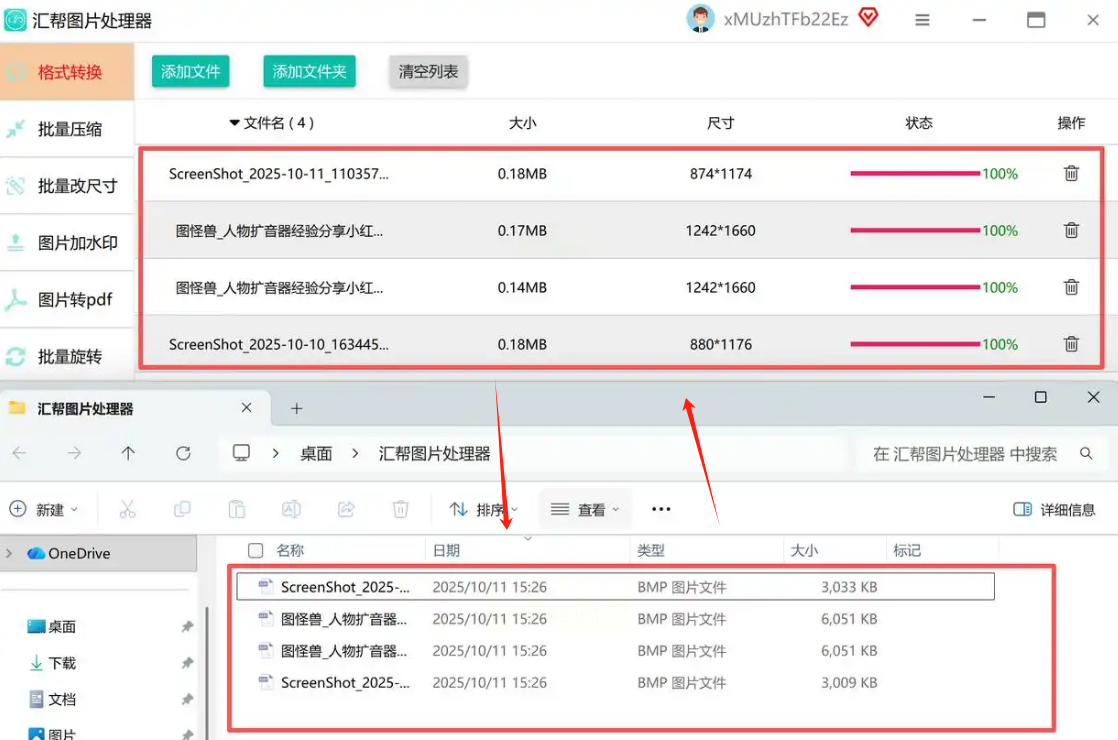Expand the OneDrive tree node

pyautogui.click(x=9, y=553)
